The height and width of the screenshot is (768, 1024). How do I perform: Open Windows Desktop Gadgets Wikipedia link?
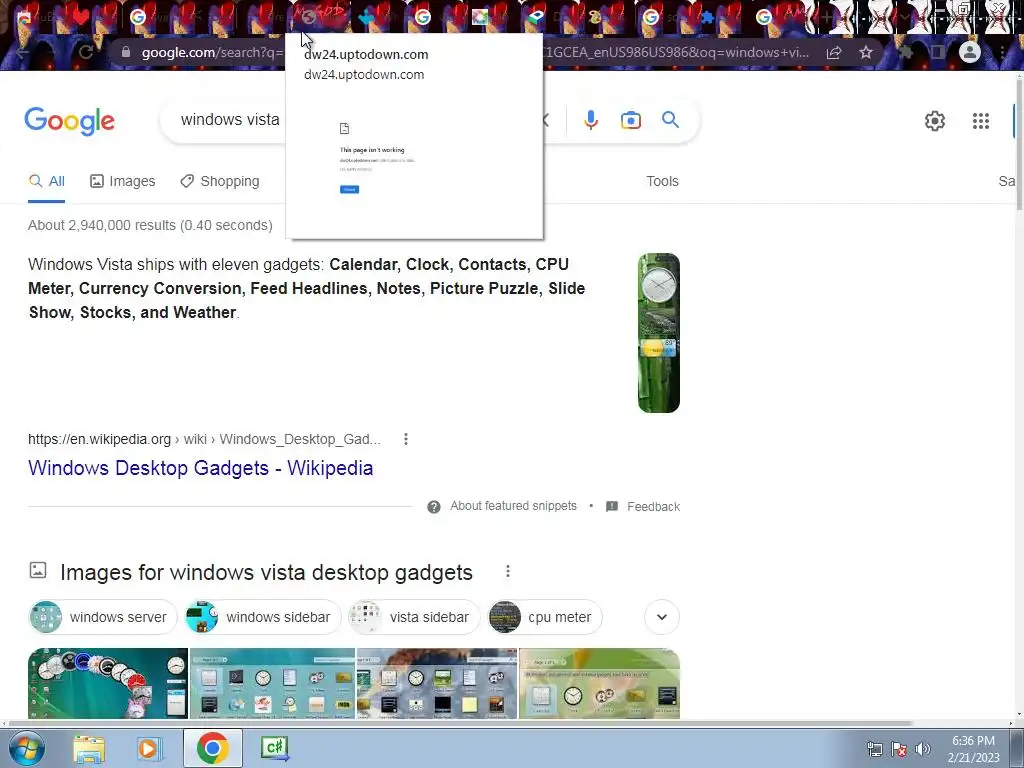(200, 468)
